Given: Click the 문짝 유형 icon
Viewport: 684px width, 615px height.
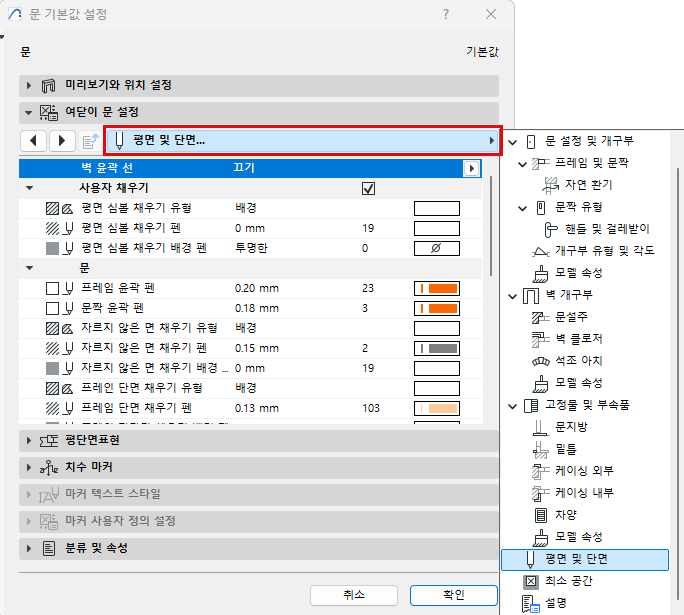Looking at the screenshot, I should click(541, 207).
